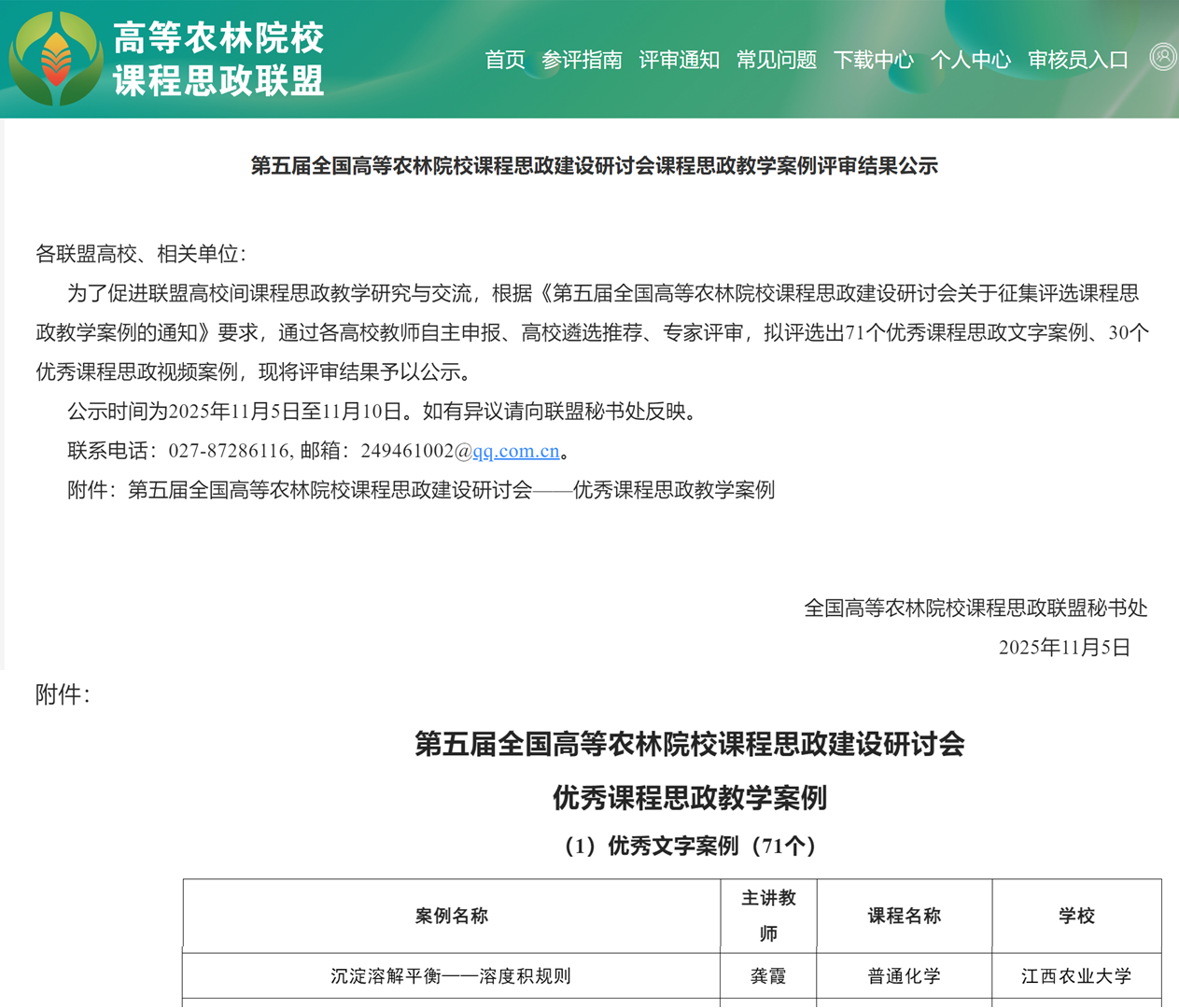
Task: Open the 首页 navigation menu item
Action: click(x=503, y=59)
